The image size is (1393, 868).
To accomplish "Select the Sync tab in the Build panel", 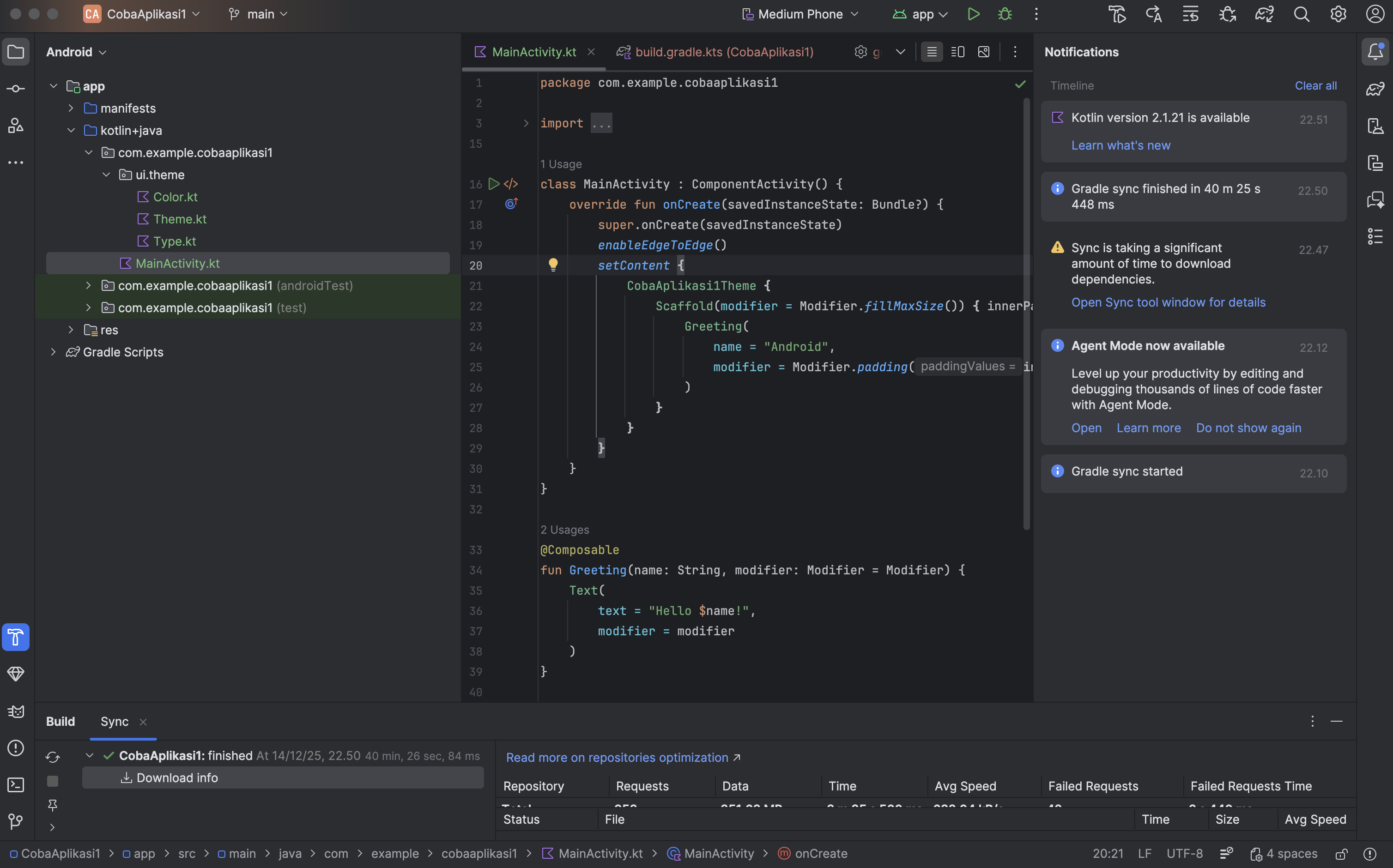I will pos(114,722).
